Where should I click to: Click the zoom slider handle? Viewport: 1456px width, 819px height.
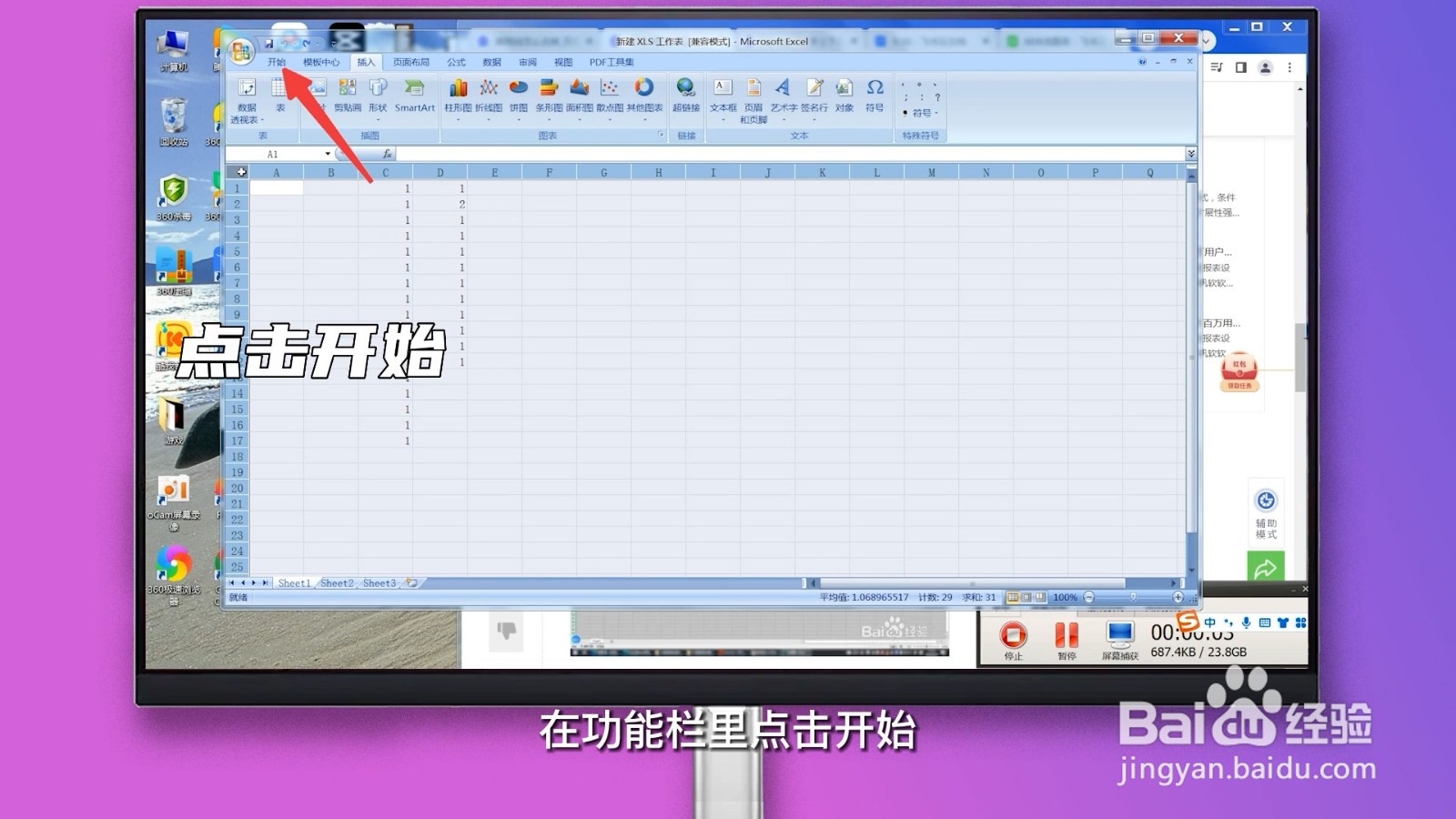point(1133,597)
